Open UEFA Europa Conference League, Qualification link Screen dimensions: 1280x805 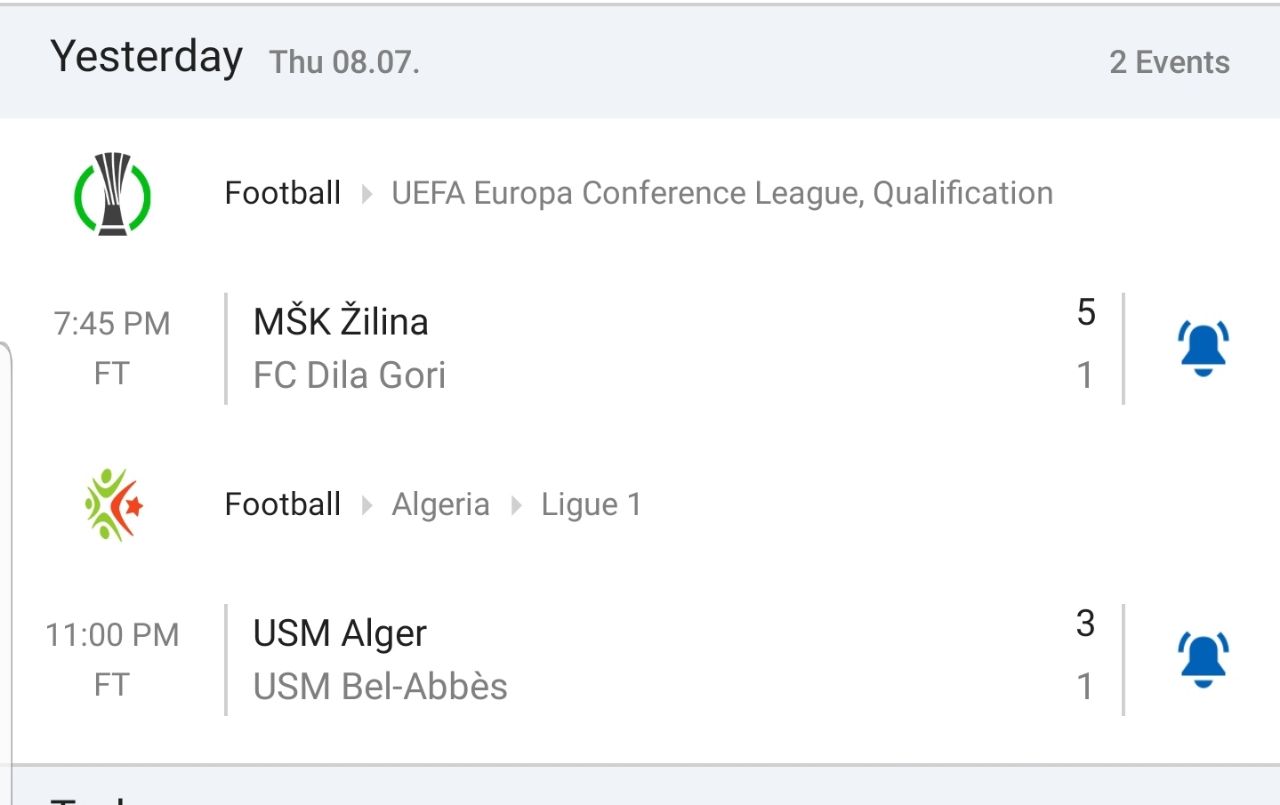(722, 193)
